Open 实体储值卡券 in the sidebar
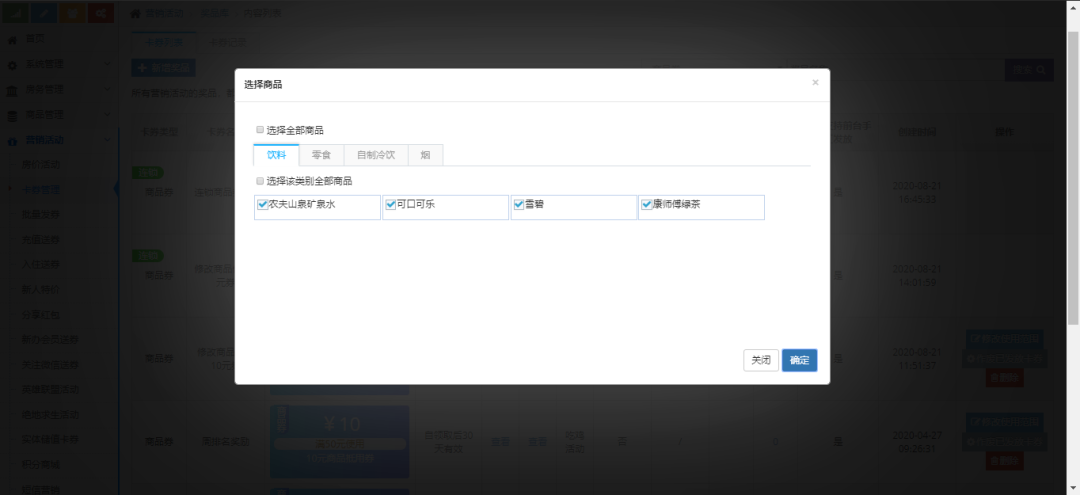The image size is (1080, 495). 50,439
